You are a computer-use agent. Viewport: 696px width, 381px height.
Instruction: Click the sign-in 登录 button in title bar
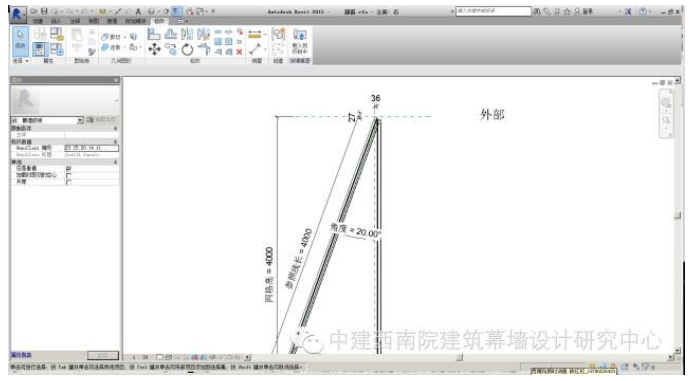coord(584,12)
